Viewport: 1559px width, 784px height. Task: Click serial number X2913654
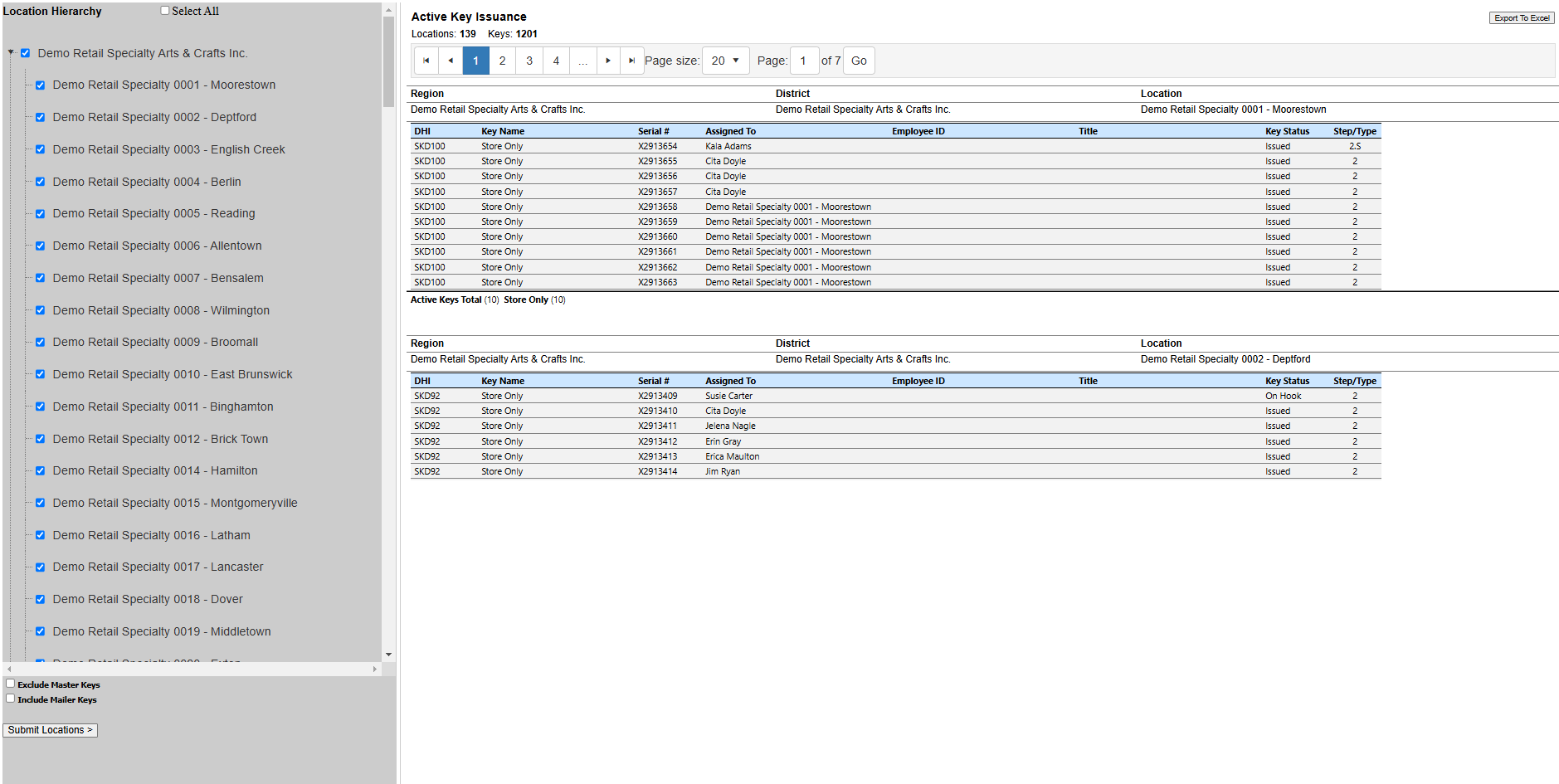pos(657,146)
